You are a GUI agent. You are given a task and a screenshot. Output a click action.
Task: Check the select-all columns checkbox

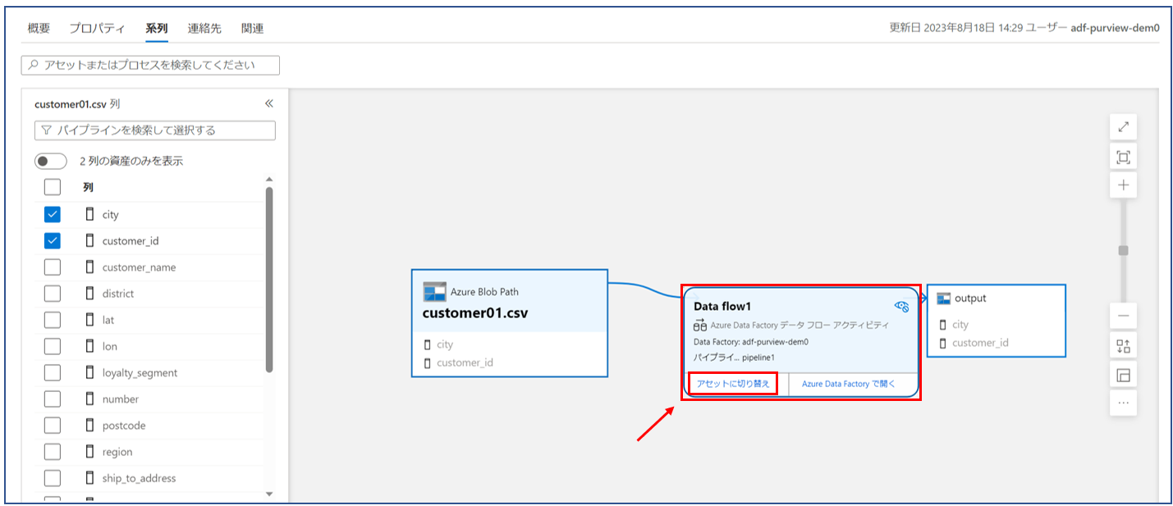52,187
